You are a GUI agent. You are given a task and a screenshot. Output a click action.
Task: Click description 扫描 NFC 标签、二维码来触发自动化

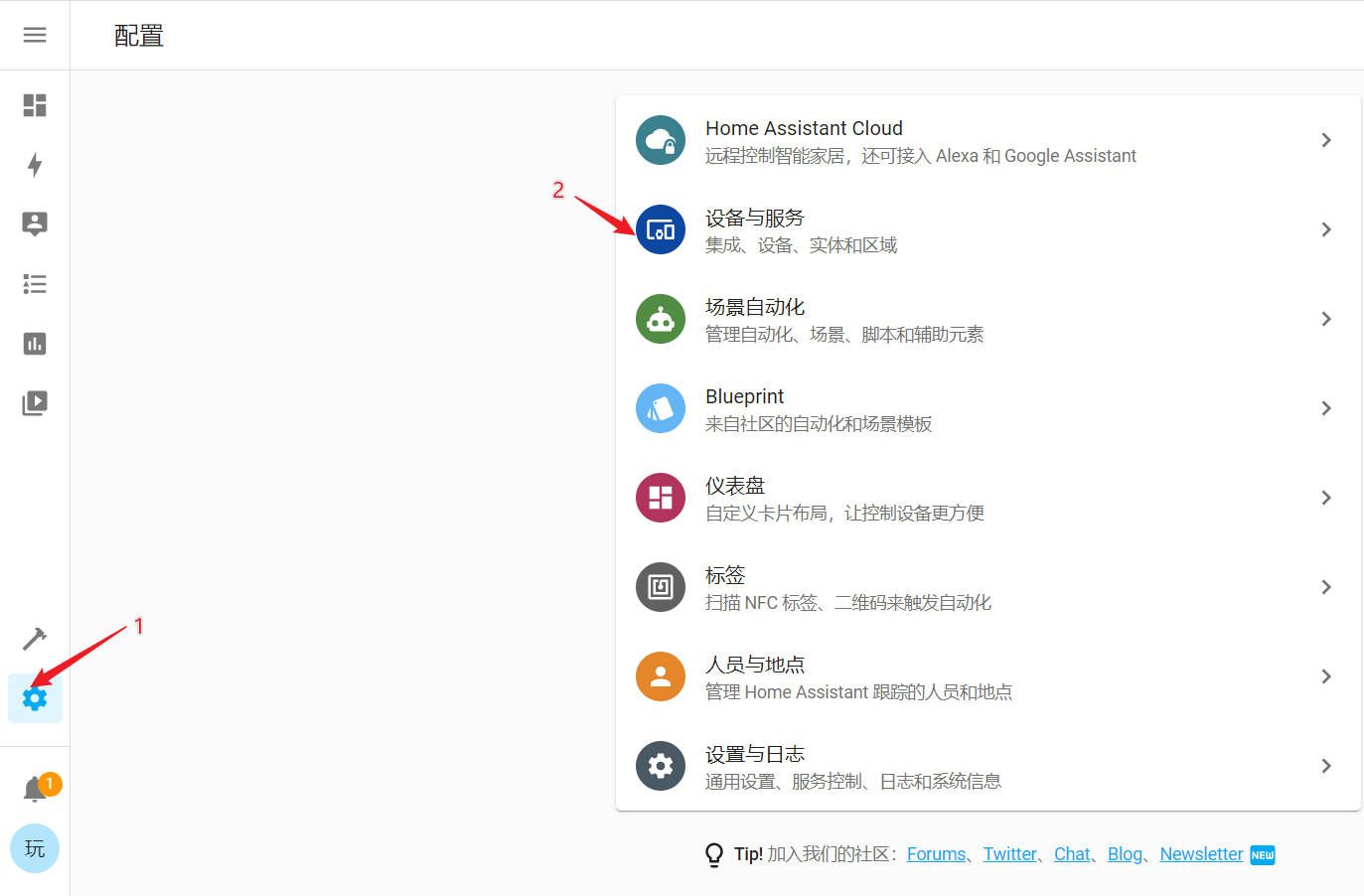point(848,603)
